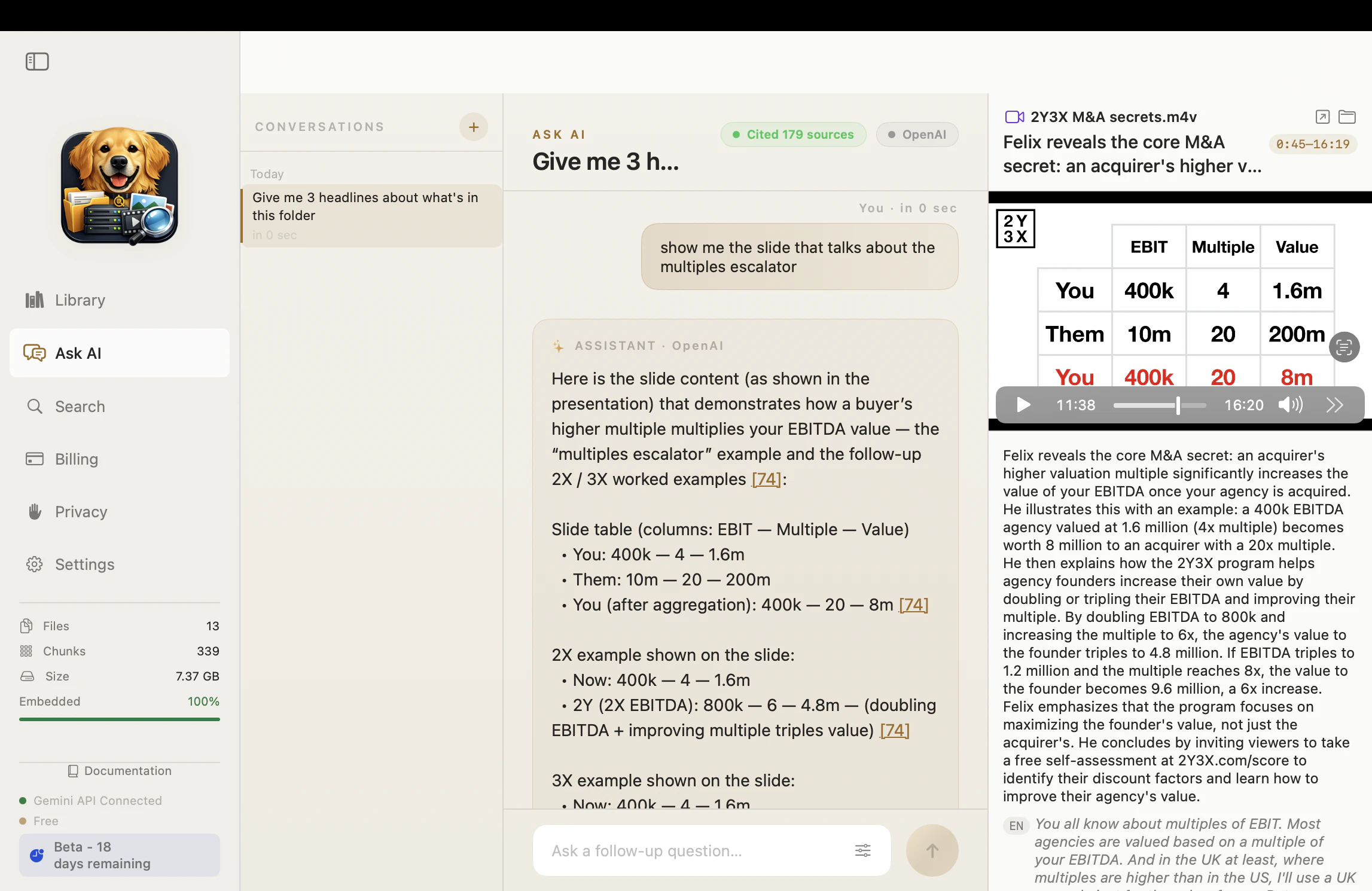The width and height of the screenshot is (1372, 891).
Task: Open Privacy settings
Action: tap(120, 512)
